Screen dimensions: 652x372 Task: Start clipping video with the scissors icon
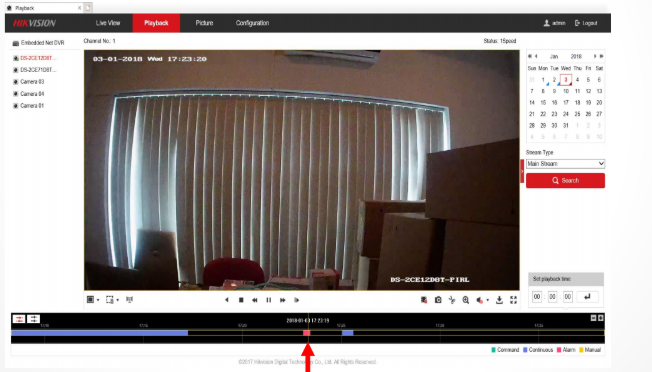pyautogui.click(x=452, y=300)
